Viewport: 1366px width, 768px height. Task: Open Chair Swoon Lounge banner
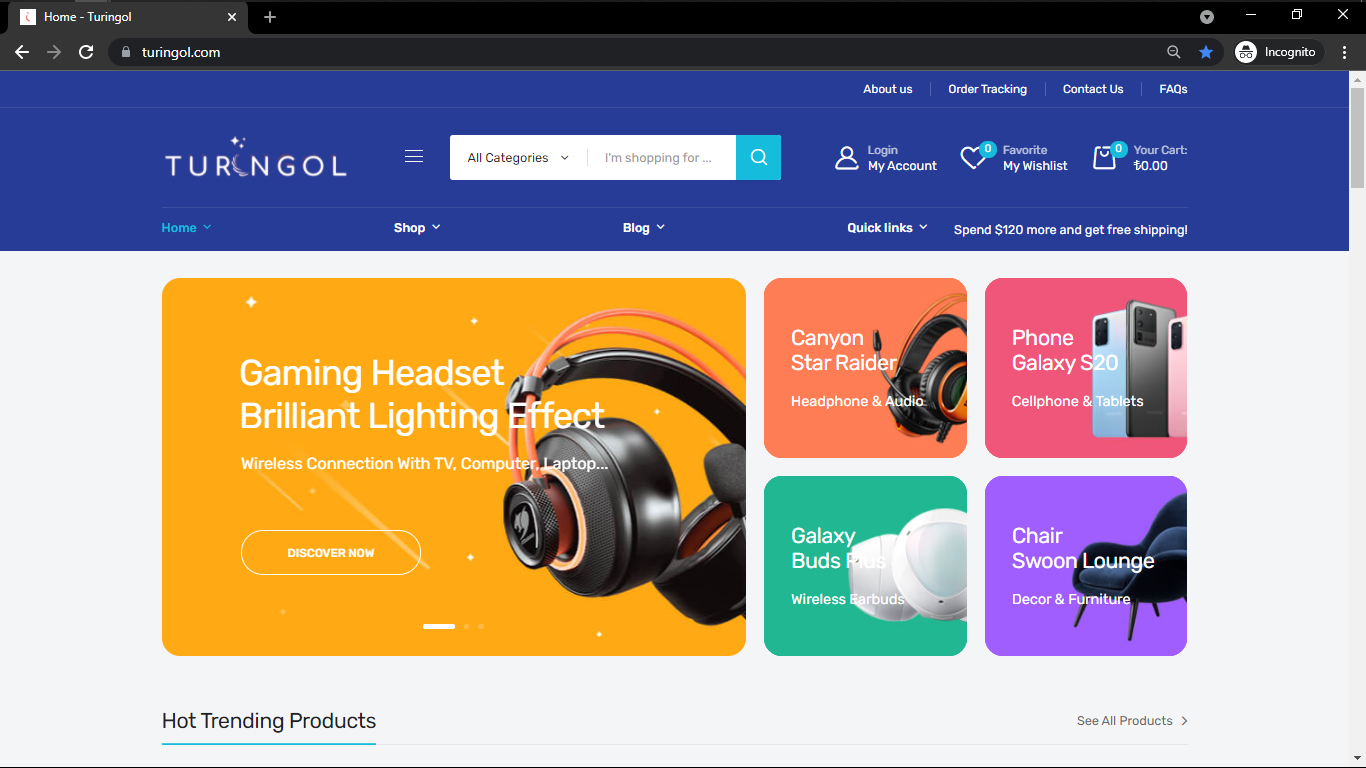(x=1086, y=566)
